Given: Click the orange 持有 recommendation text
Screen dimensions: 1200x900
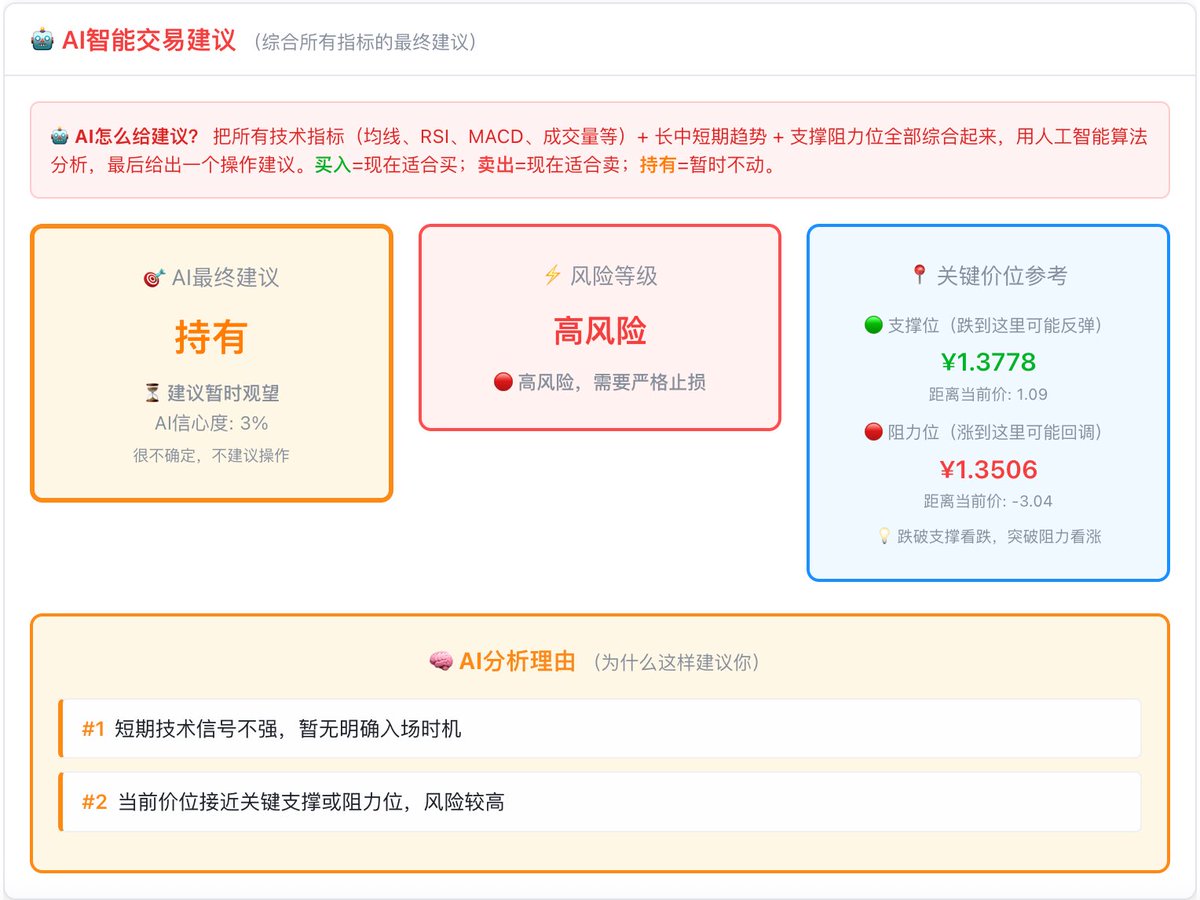Looking at the screenshot, I should click(x=211, y=337).
